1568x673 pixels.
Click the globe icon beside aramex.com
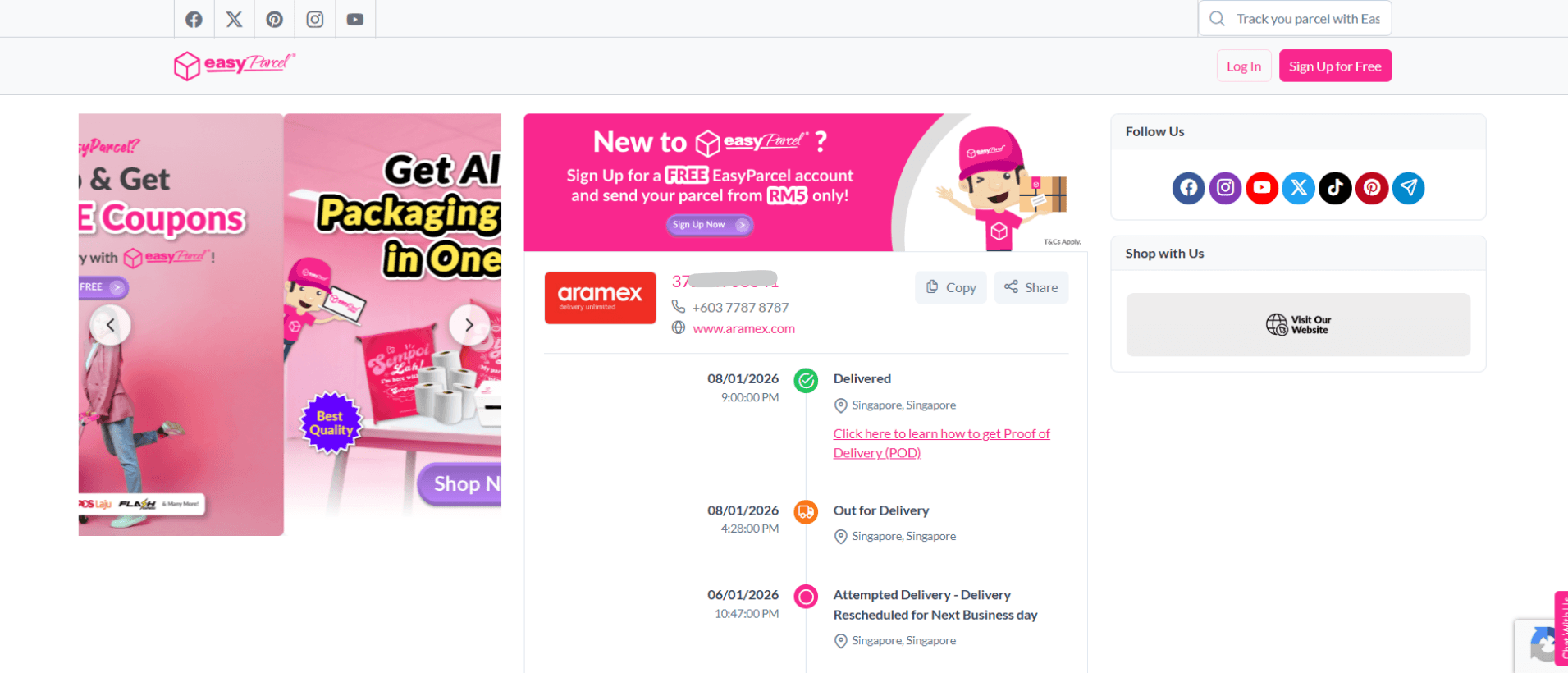tap(679, 327)
